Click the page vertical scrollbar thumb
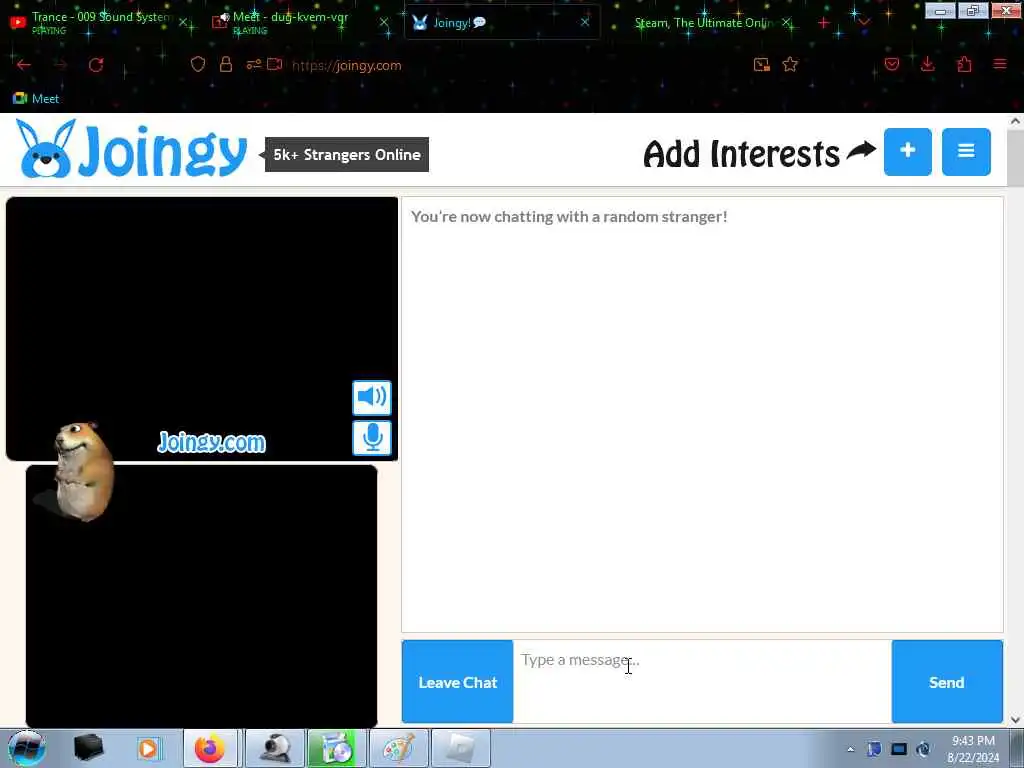Viewport: 1024px width, 768px height. (1015, 157)
